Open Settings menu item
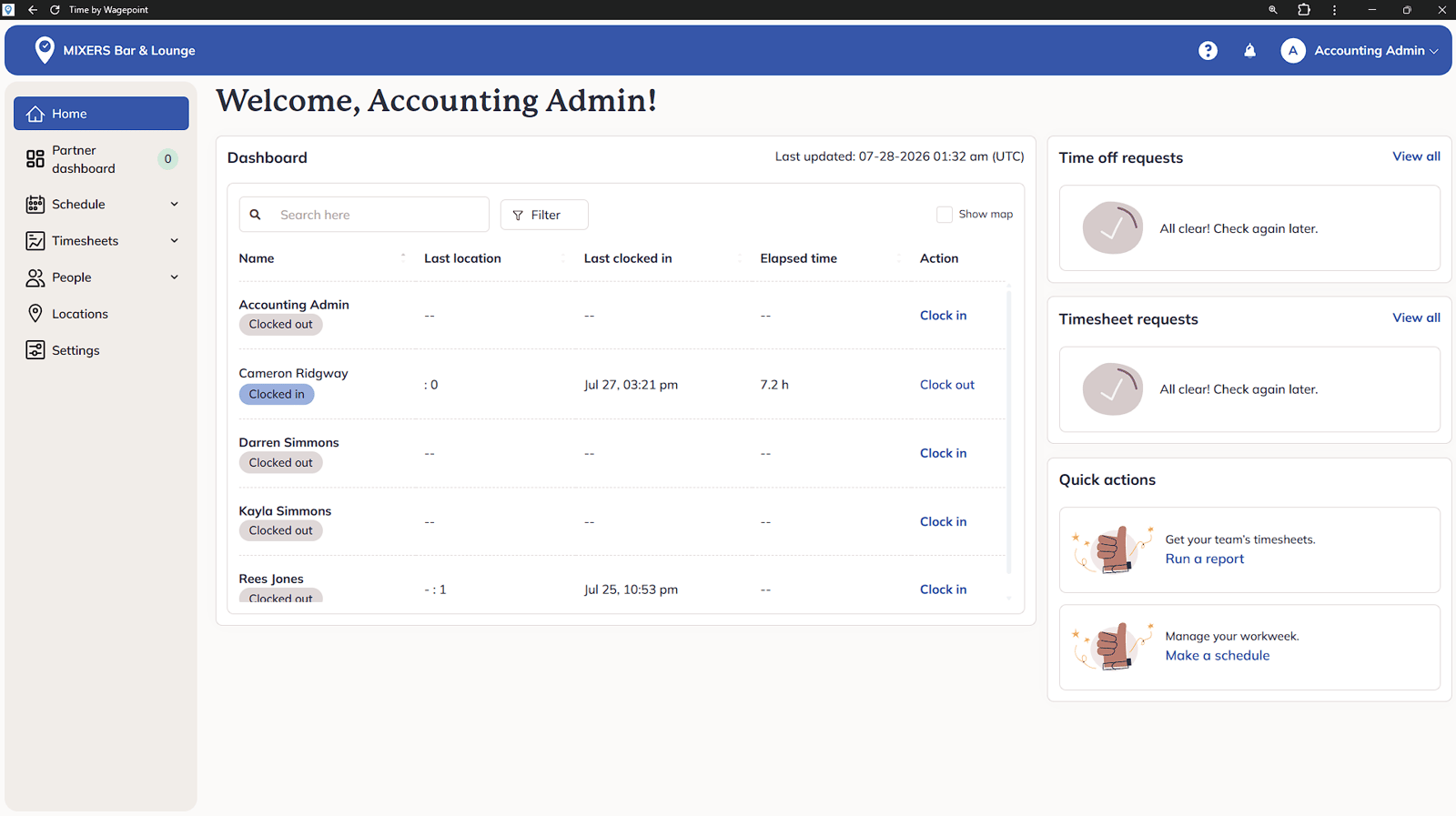The image size is (1456, 816). (101, 350)
